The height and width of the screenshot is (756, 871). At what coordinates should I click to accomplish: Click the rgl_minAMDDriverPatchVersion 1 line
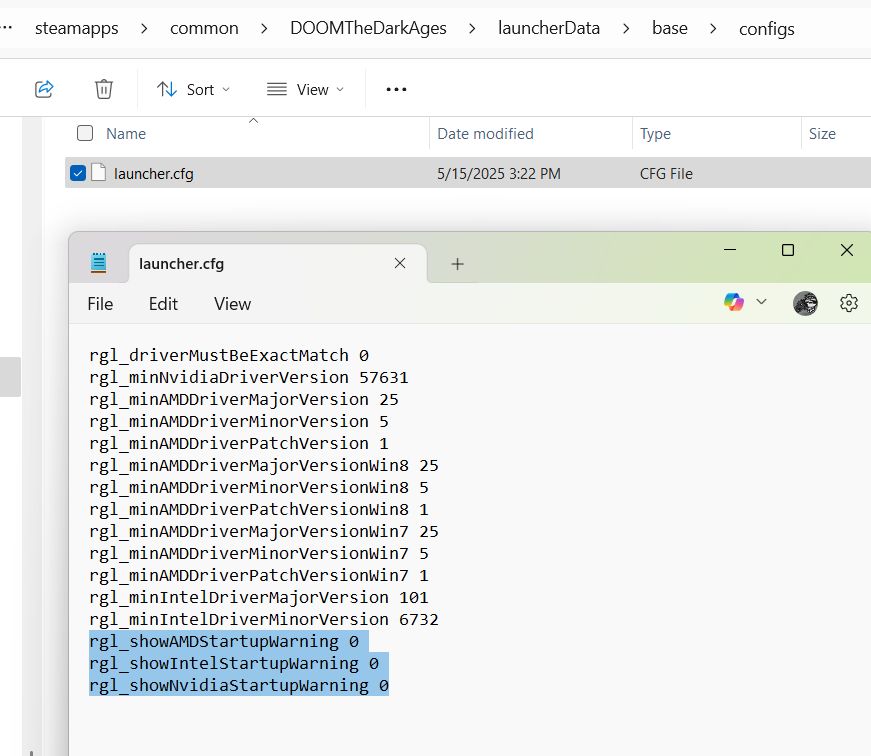239,444
